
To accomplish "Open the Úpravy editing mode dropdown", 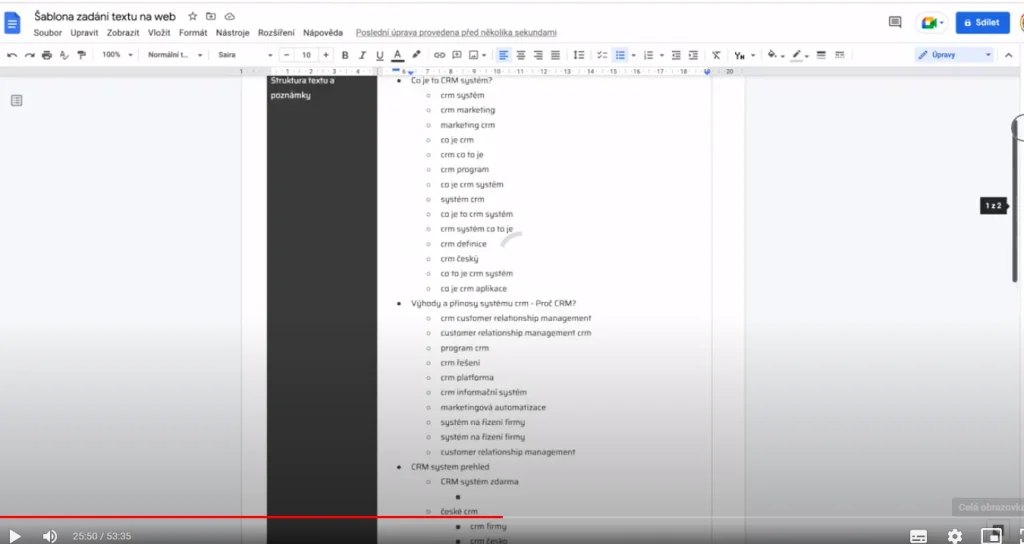I will [x=954, y=55].
